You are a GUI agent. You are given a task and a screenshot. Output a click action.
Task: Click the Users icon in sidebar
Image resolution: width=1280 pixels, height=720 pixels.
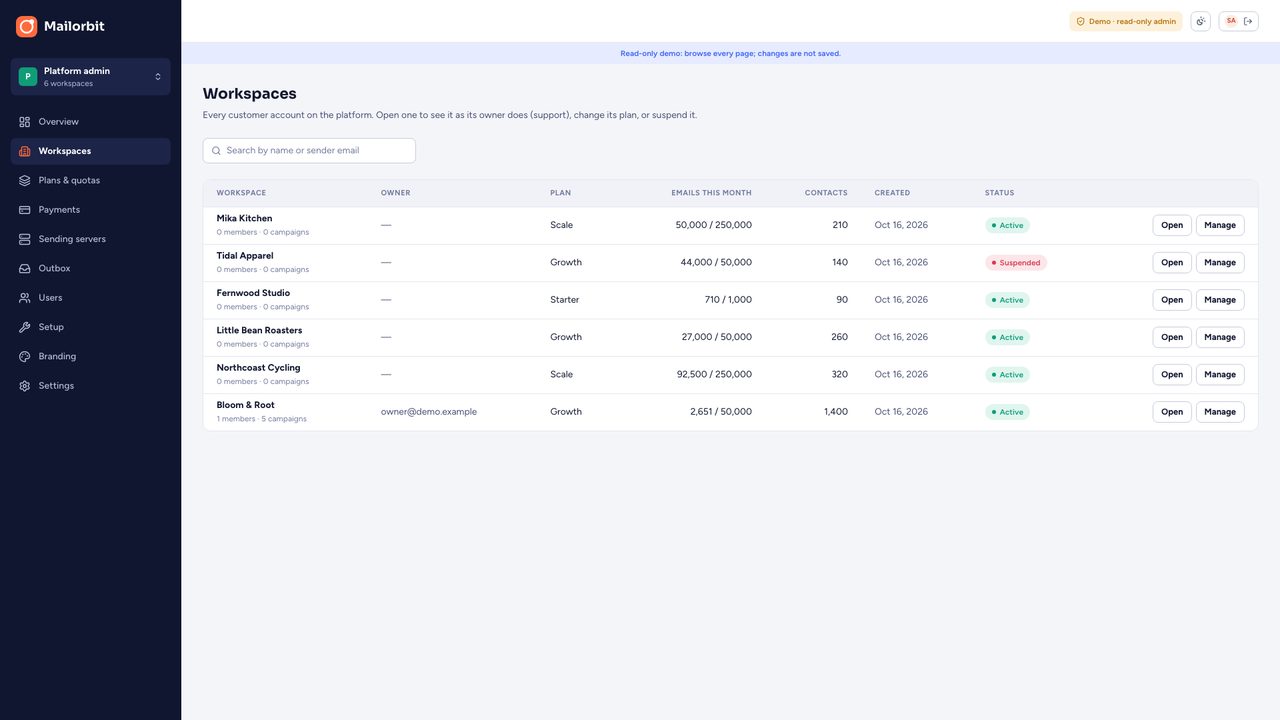25,298
